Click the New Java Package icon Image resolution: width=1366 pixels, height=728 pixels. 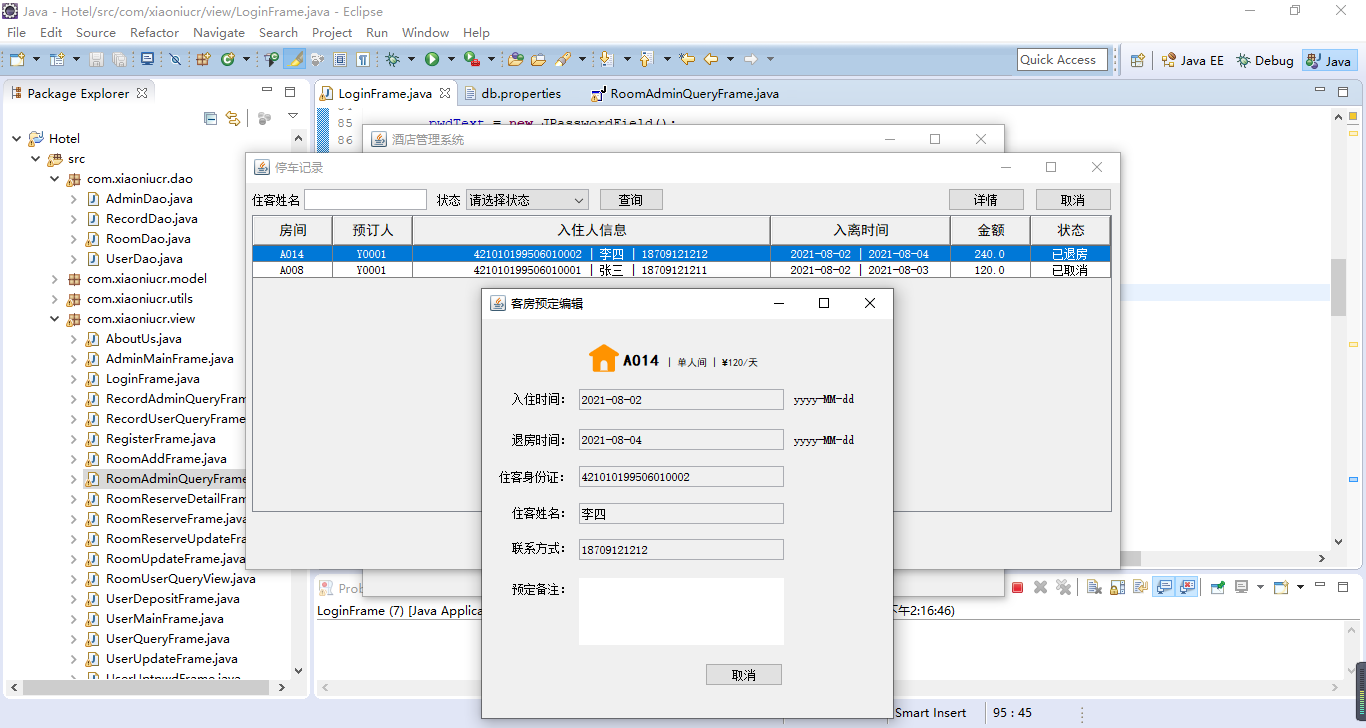202,60
